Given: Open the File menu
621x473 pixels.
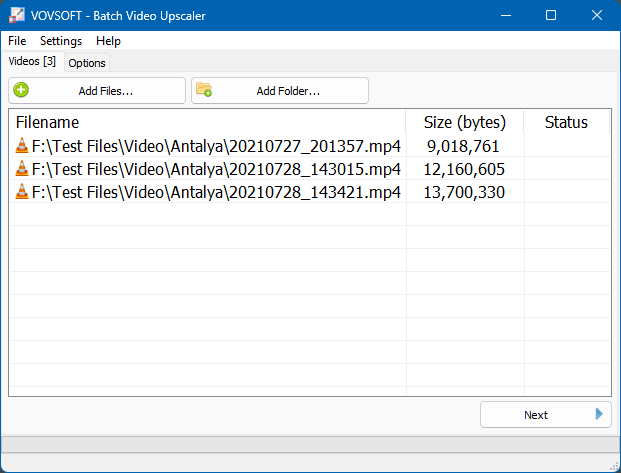Looking at the screenshot, I should (17, 41).
